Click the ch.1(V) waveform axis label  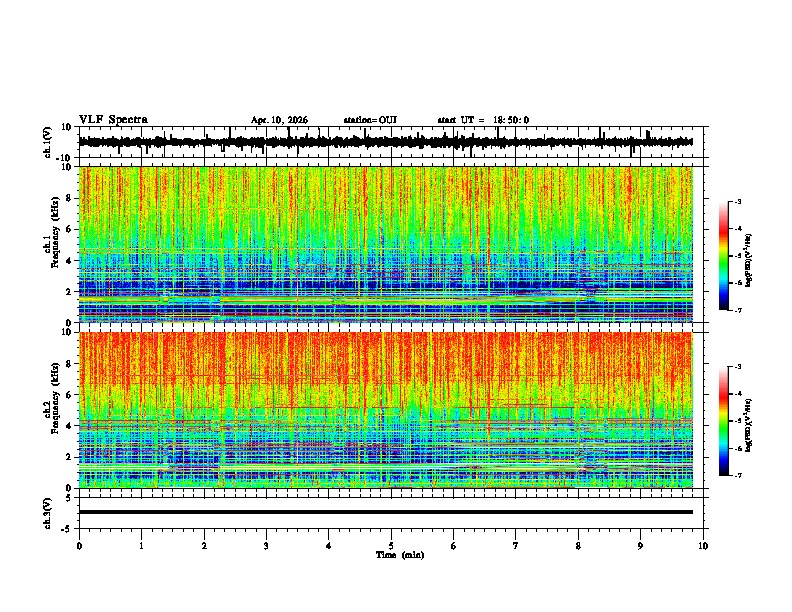48,142
